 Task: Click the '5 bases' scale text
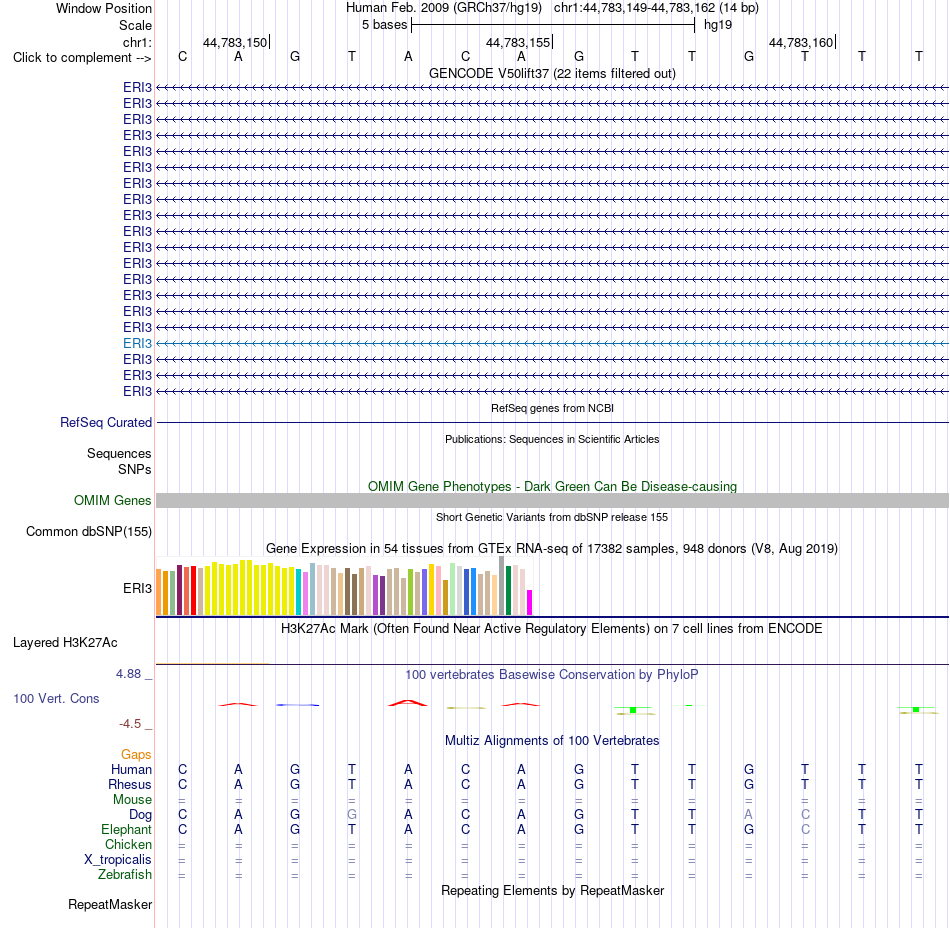click(x=385, y=25)
